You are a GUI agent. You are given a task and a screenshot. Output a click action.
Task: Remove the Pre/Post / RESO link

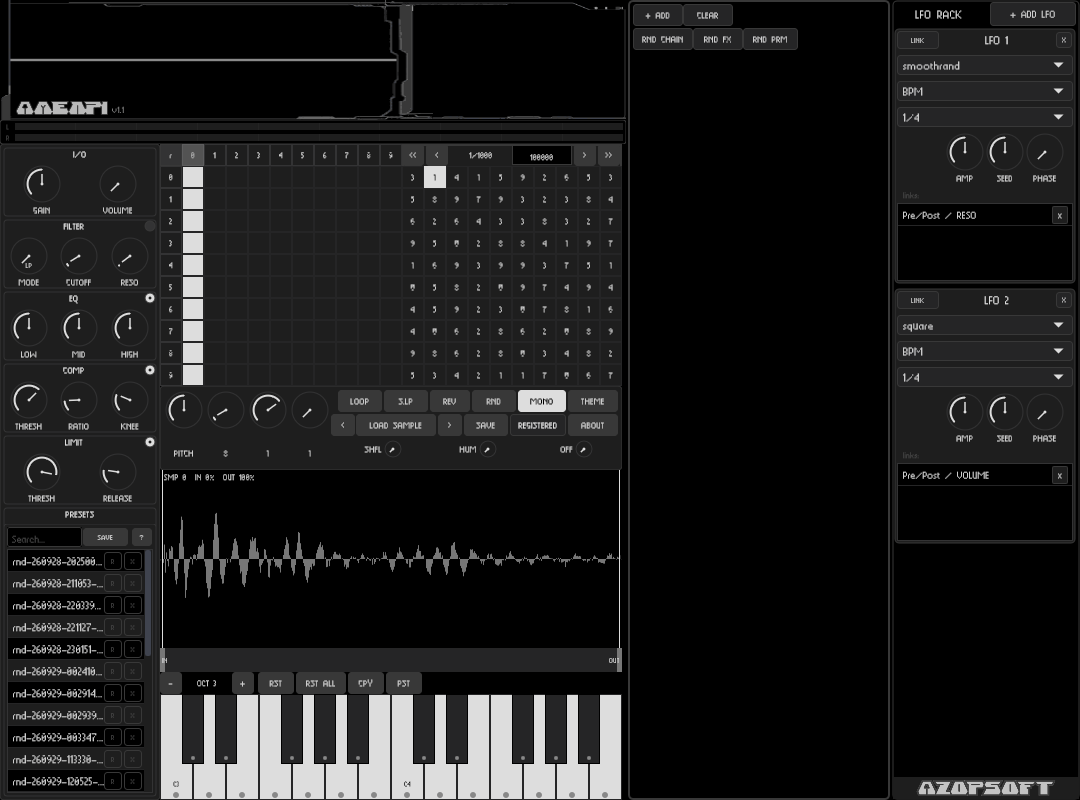click(1059, 216)
